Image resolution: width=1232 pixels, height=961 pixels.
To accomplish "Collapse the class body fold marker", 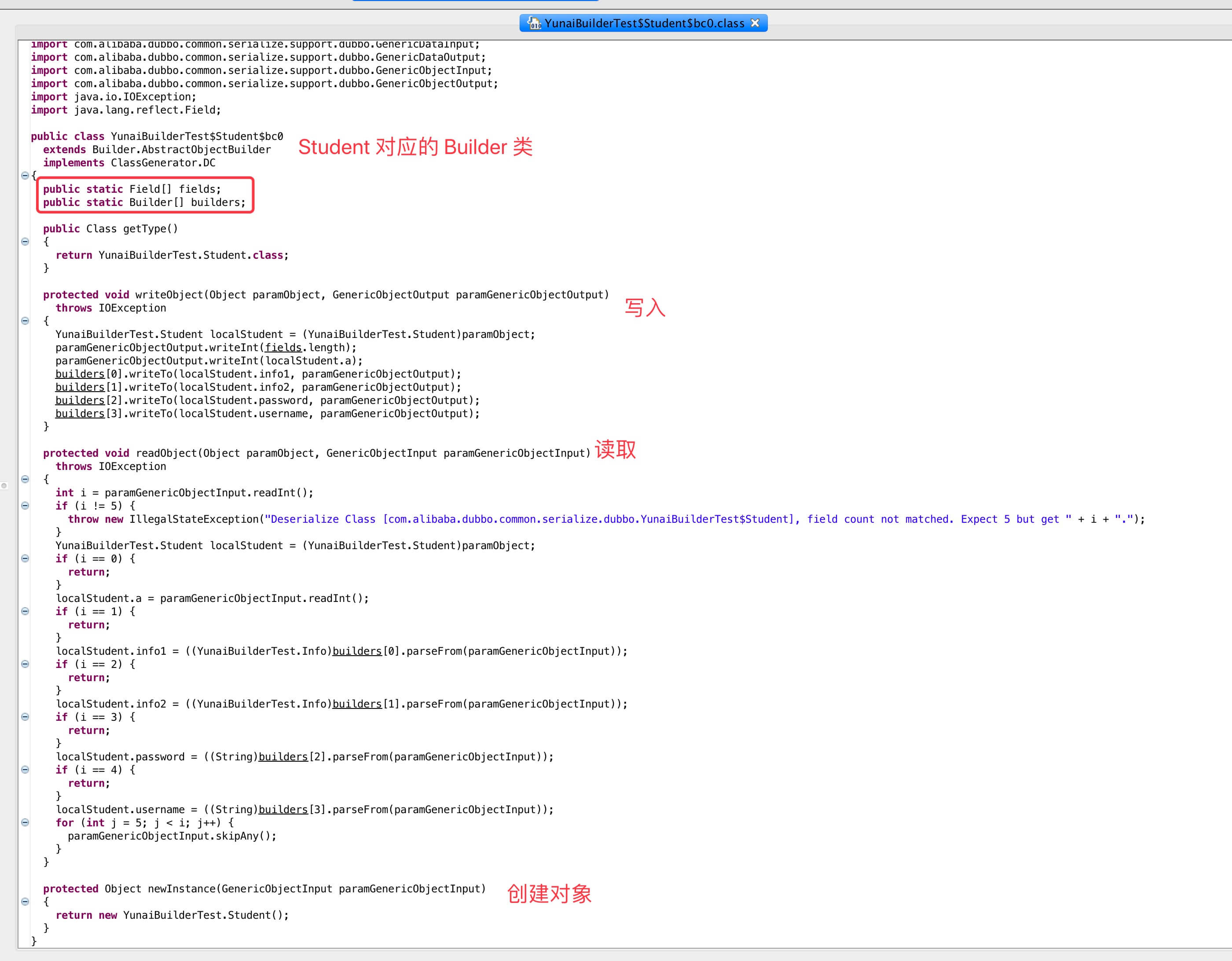I will [x=25, y=176].
